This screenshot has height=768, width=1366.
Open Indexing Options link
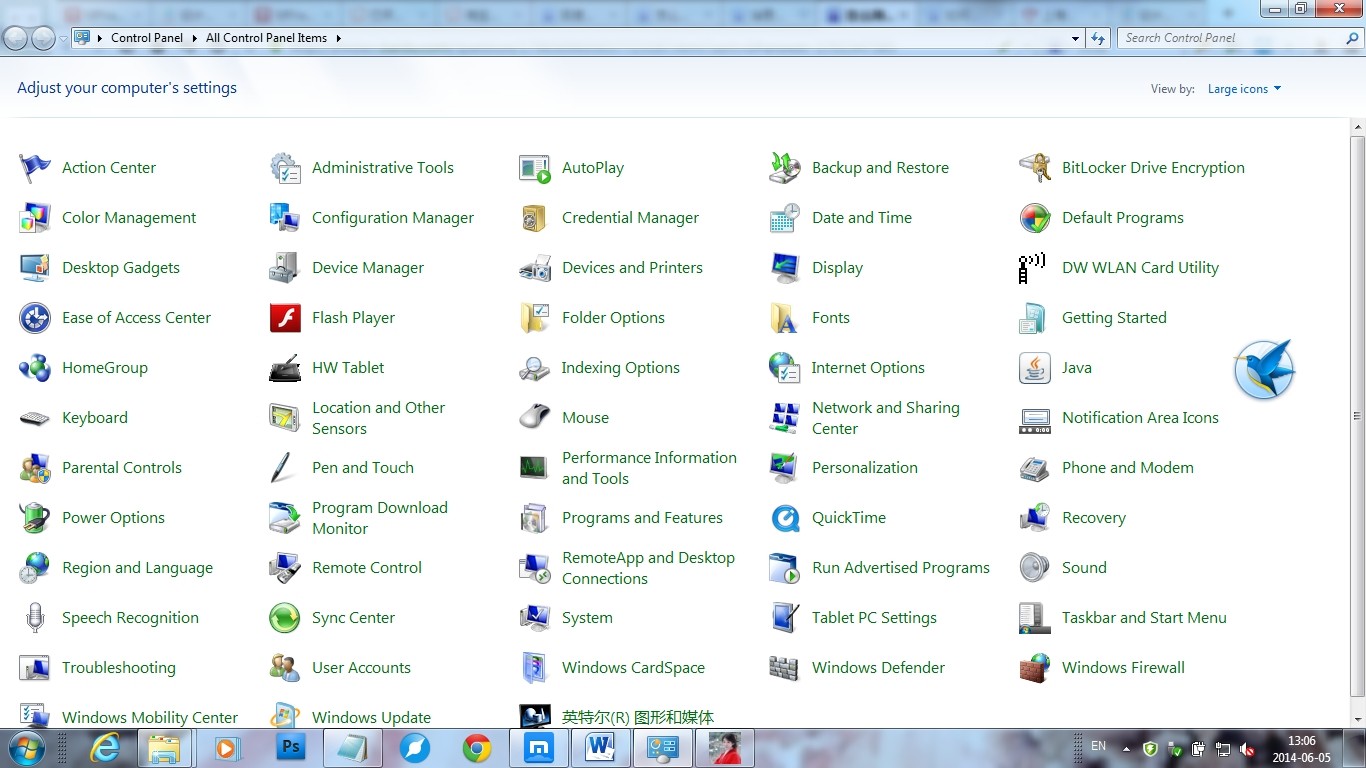point(620,368)
